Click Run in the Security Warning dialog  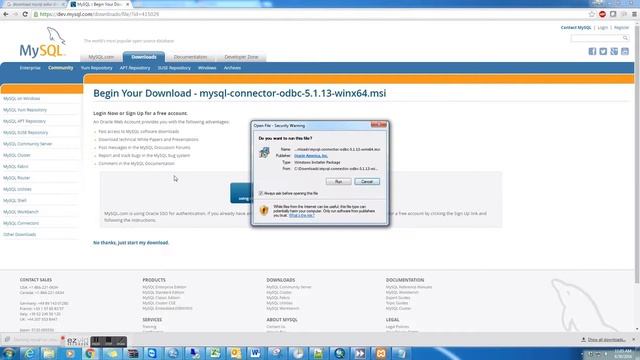(338, 182)
